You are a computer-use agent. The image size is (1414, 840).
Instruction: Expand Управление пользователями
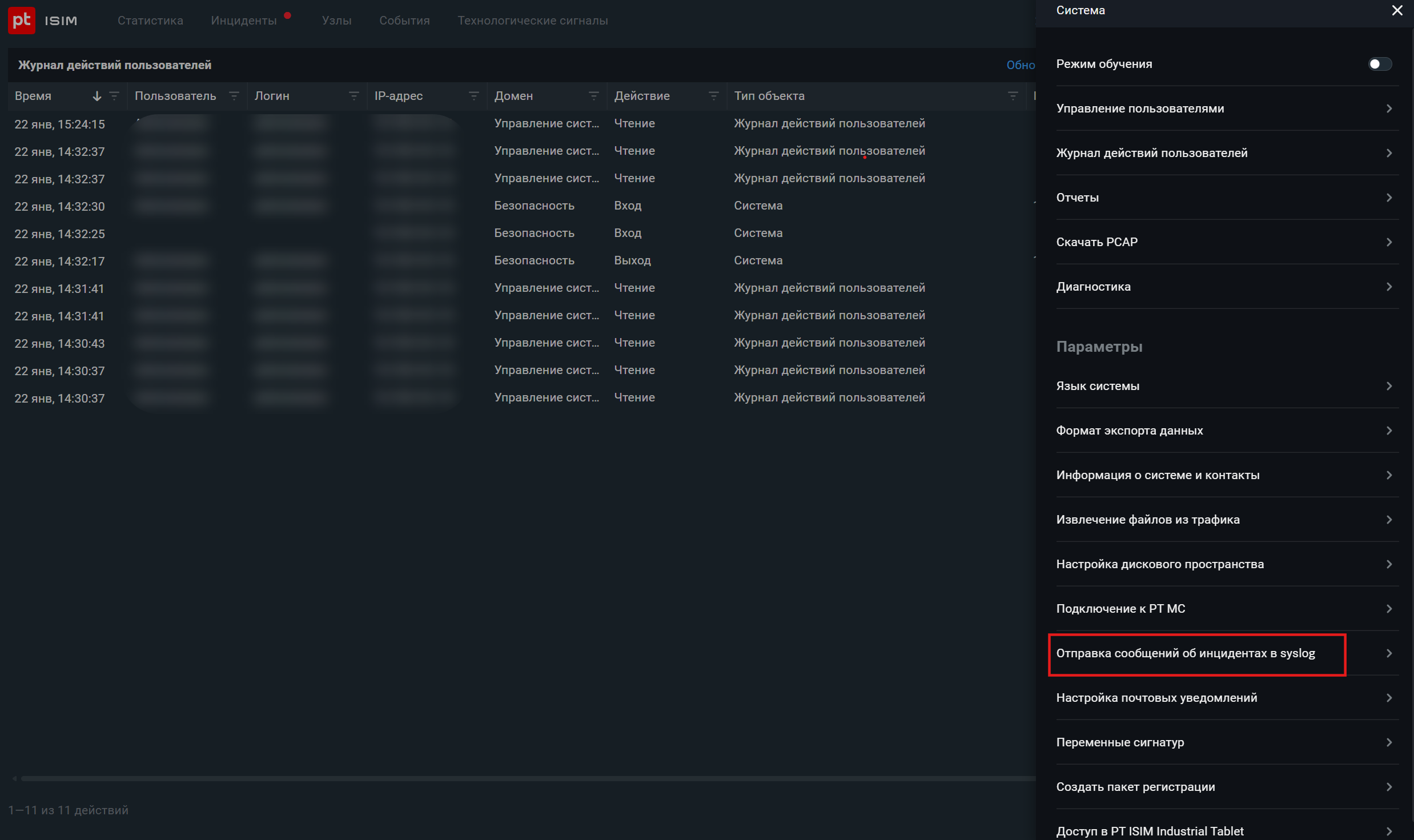1224,108
